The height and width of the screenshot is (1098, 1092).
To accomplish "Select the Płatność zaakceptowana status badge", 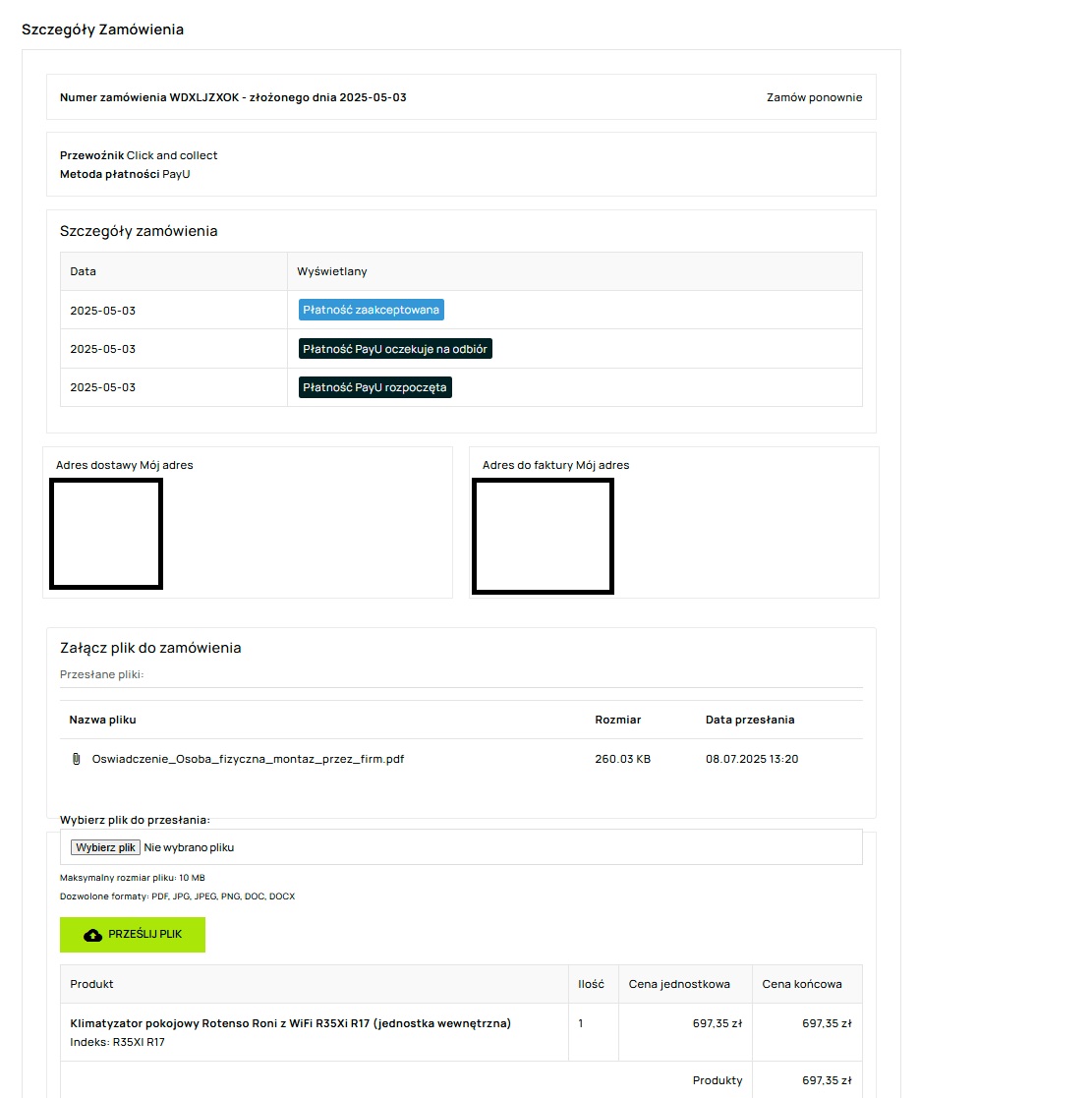I will pos(371,310).
